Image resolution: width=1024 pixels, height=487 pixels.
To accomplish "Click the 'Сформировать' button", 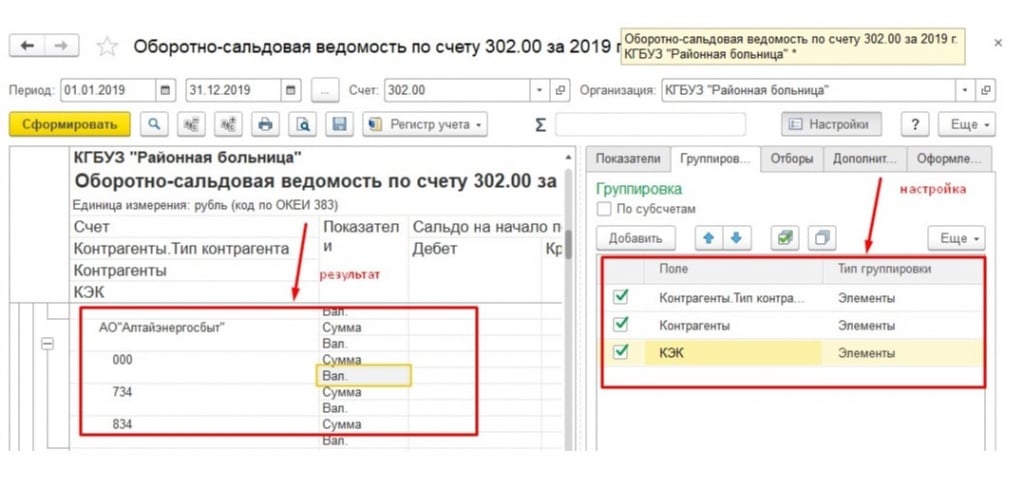I will click(x=69, y=124).
